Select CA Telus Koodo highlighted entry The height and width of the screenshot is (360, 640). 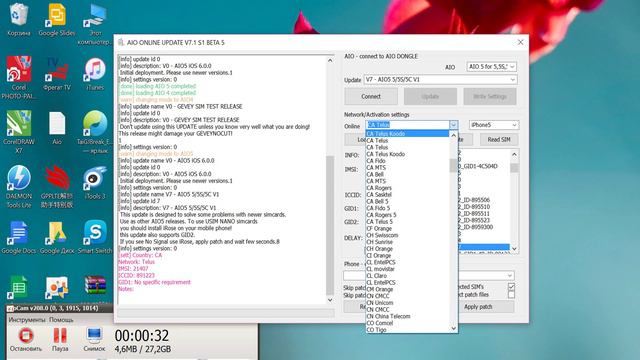407,133
